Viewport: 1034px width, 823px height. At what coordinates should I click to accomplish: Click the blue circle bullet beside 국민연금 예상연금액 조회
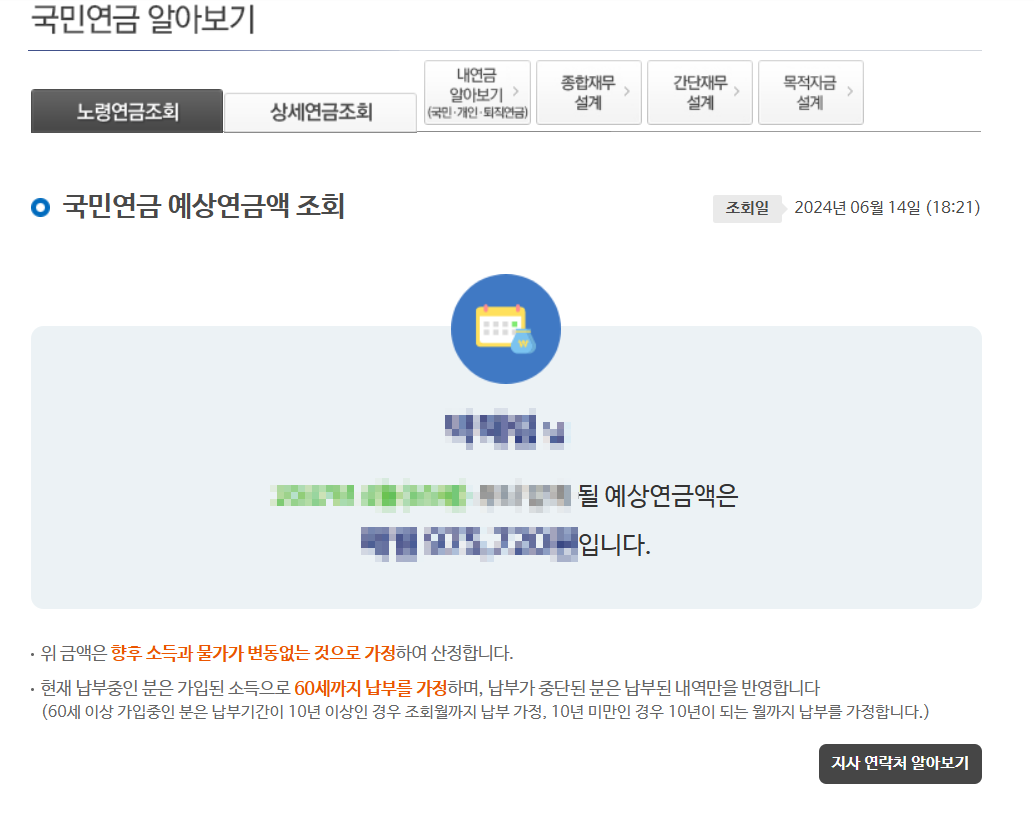tap(40, 208)
